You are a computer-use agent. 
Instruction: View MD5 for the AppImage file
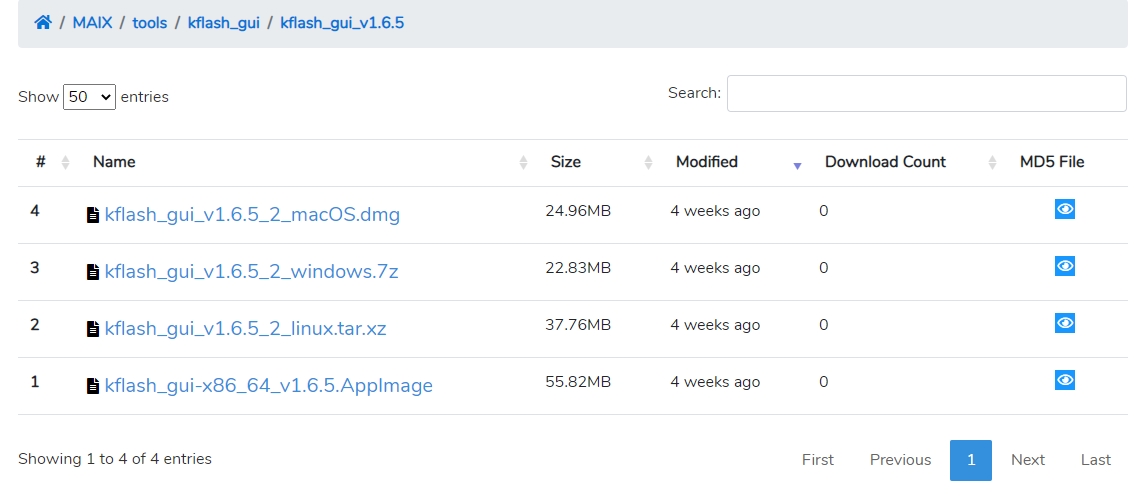pyautogui.click(x=1065, y=380)
